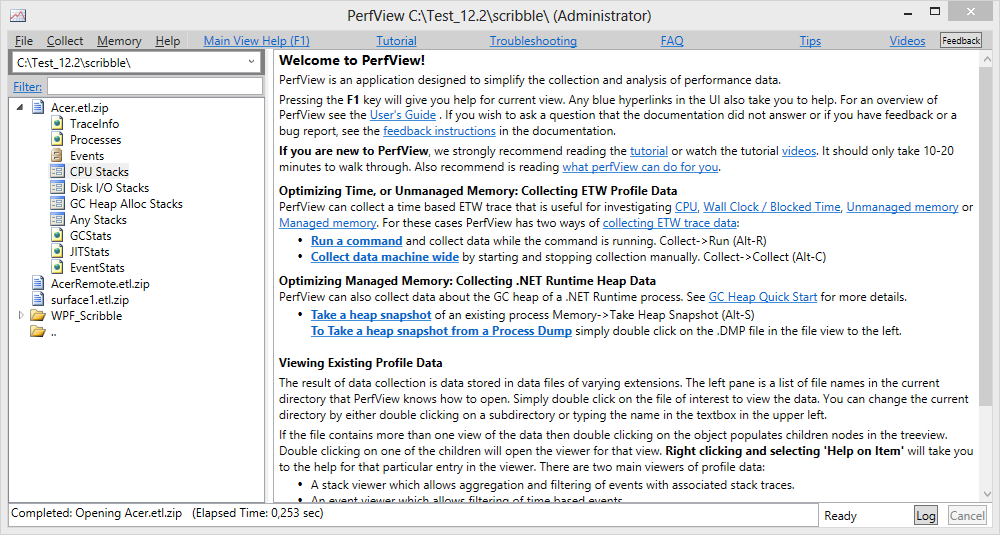Open the User's Guide link

click(403, 115)
